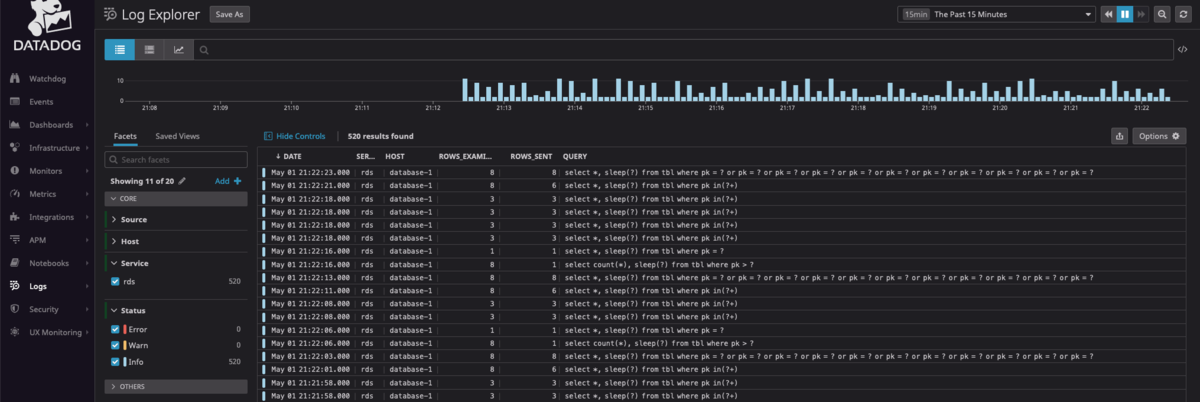The width and height of the screenshot is (1200, 402).
Task: Toggle the Info status checkbox
Action: point(115,361)
